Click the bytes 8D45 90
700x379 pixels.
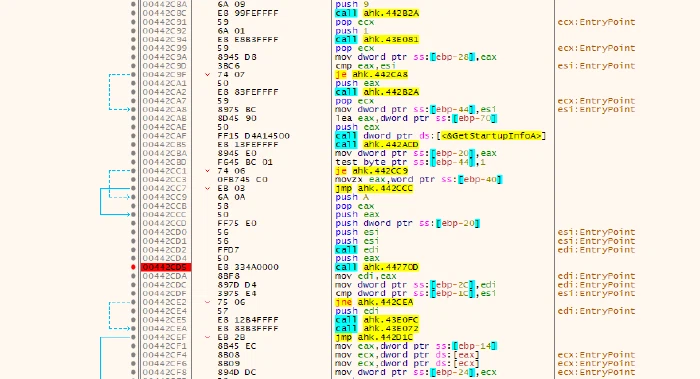(x=237, y=118)
